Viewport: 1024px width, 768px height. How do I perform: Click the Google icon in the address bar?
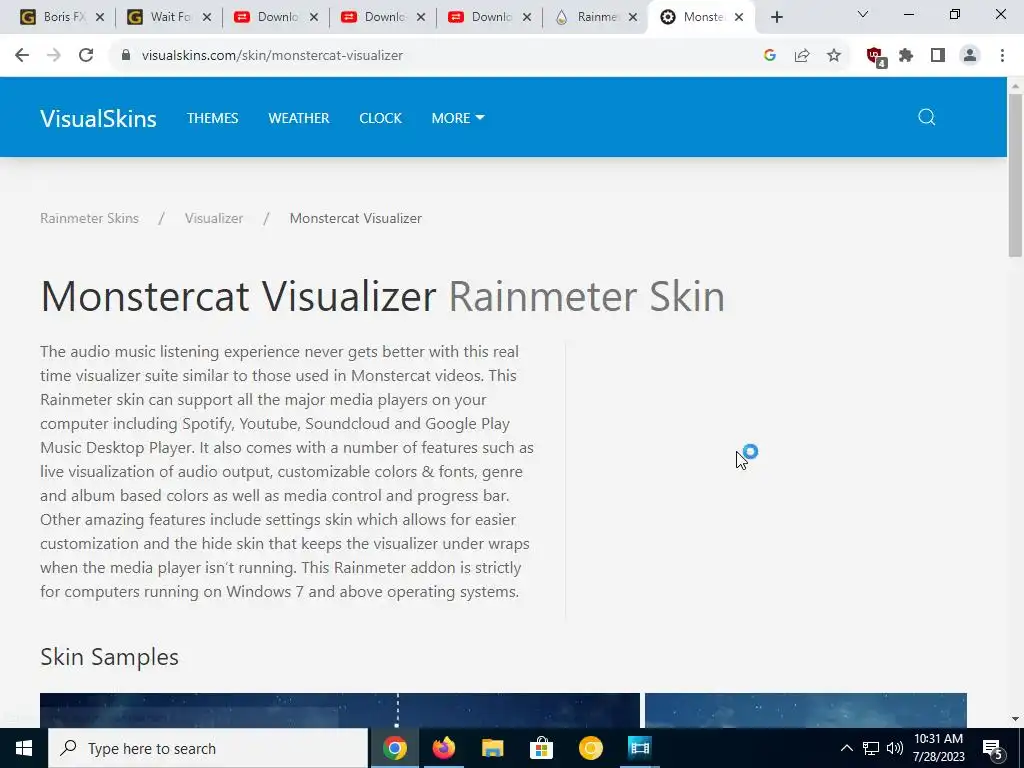(770, 56)
